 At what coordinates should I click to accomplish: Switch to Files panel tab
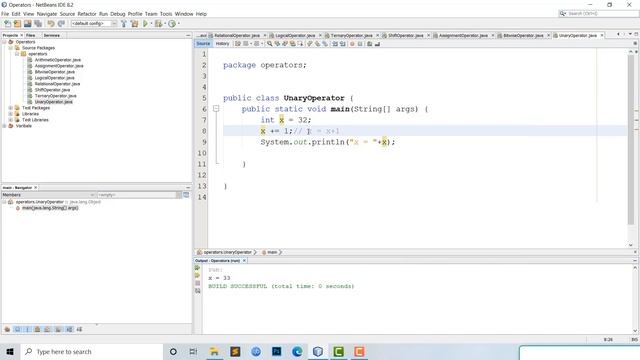31,36
